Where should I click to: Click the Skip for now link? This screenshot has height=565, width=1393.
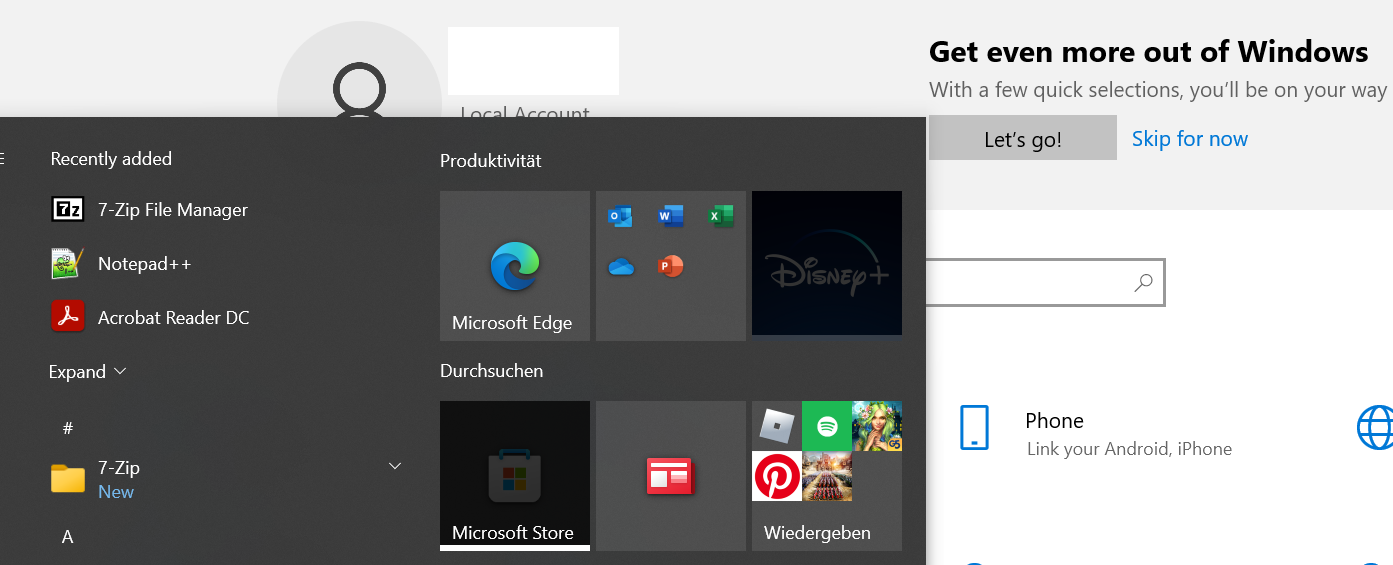coord(1190,139)
